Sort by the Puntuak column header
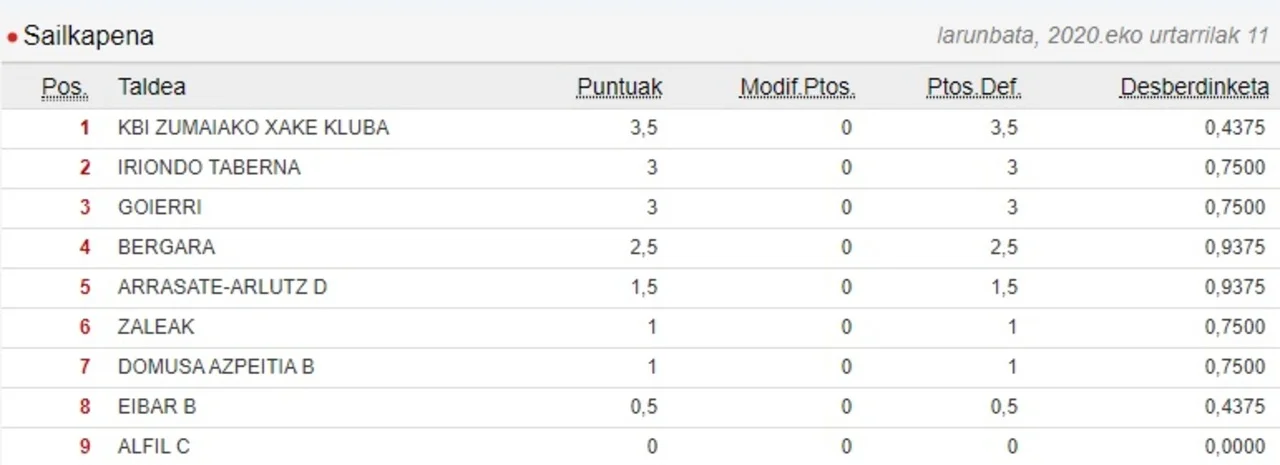1280x465 pixels. [619, 87]
